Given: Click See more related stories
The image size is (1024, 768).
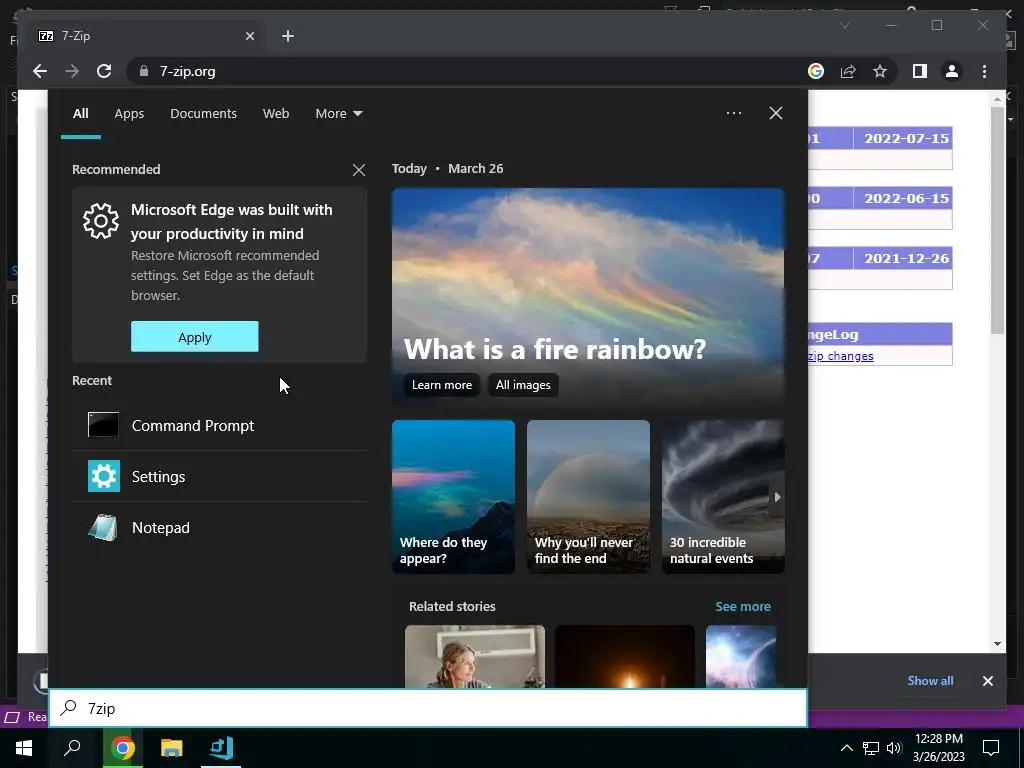Looking at the screenshot, I should tap(743, 607).
